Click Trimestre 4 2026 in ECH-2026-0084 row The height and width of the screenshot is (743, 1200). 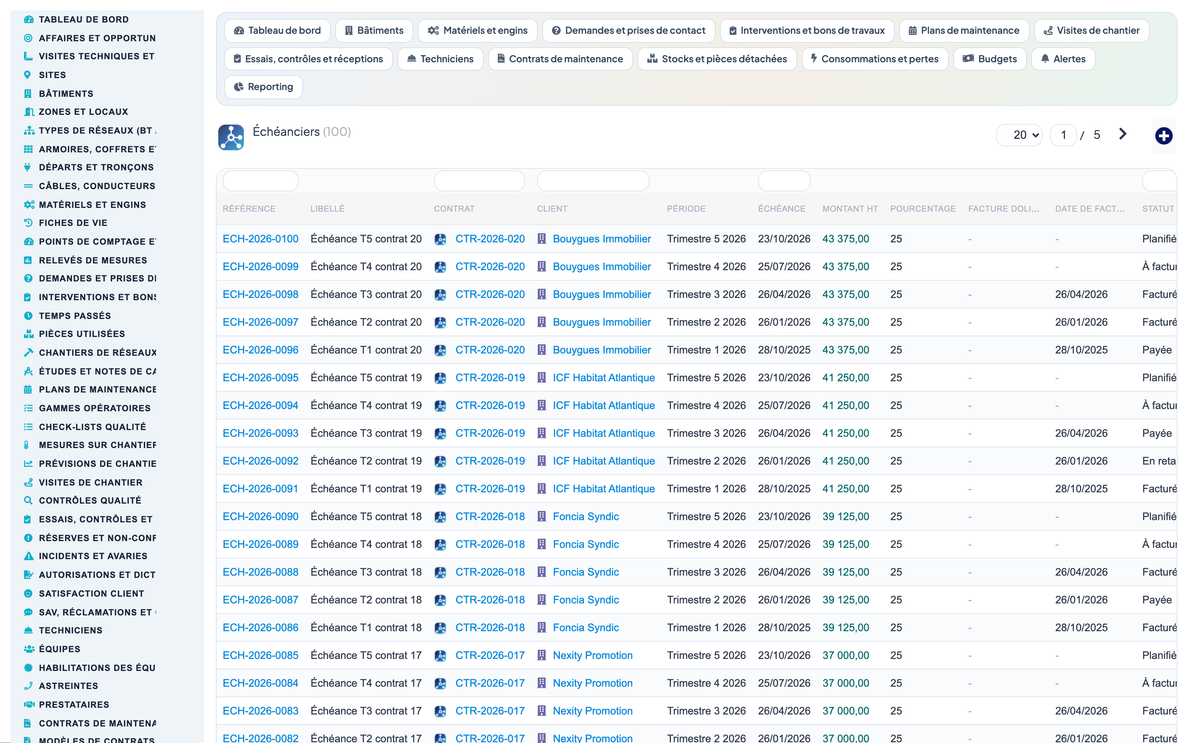[x=706, y=684]
